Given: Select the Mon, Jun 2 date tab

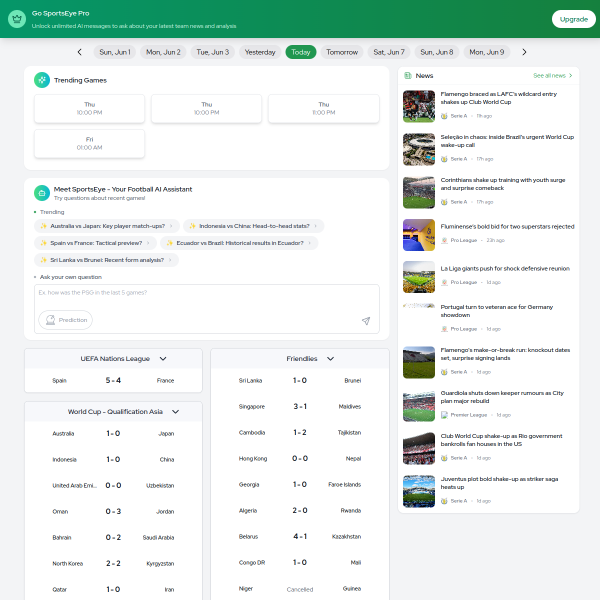Looking at the screenshot, I should tap(163, 52).
